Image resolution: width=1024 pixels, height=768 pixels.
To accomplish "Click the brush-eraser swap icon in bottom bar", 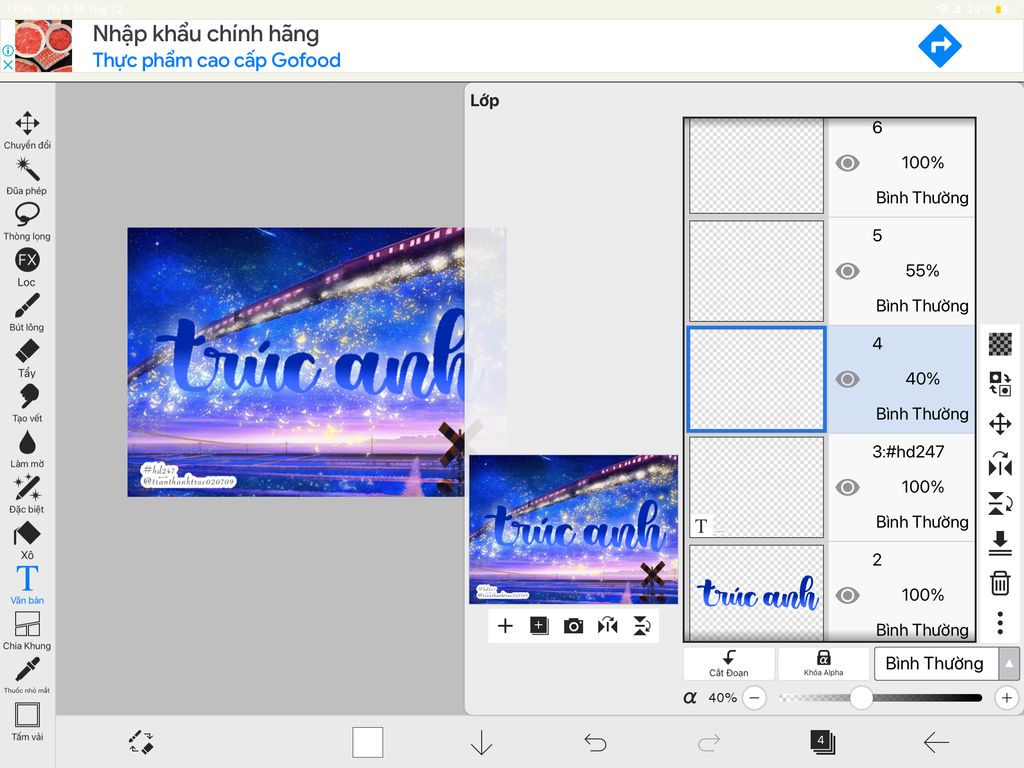I will (141, 742).
